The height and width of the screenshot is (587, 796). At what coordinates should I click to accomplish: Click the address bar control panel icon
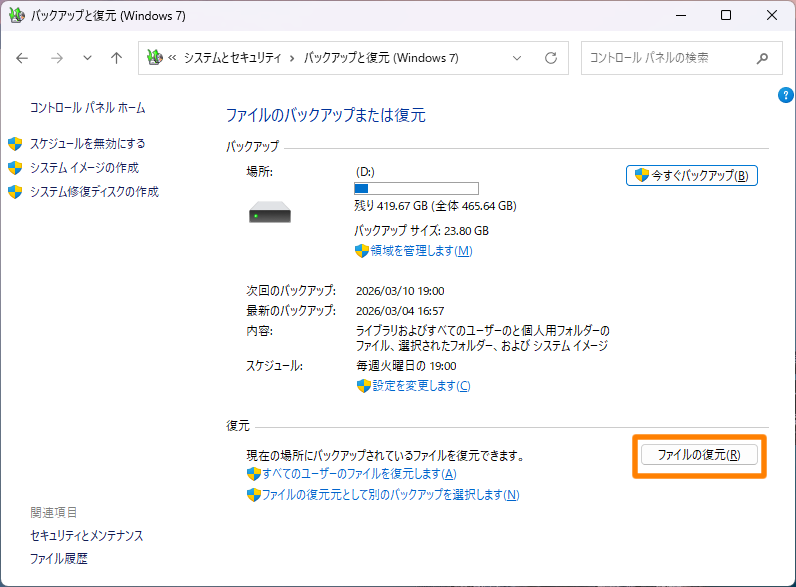(154, 58)
